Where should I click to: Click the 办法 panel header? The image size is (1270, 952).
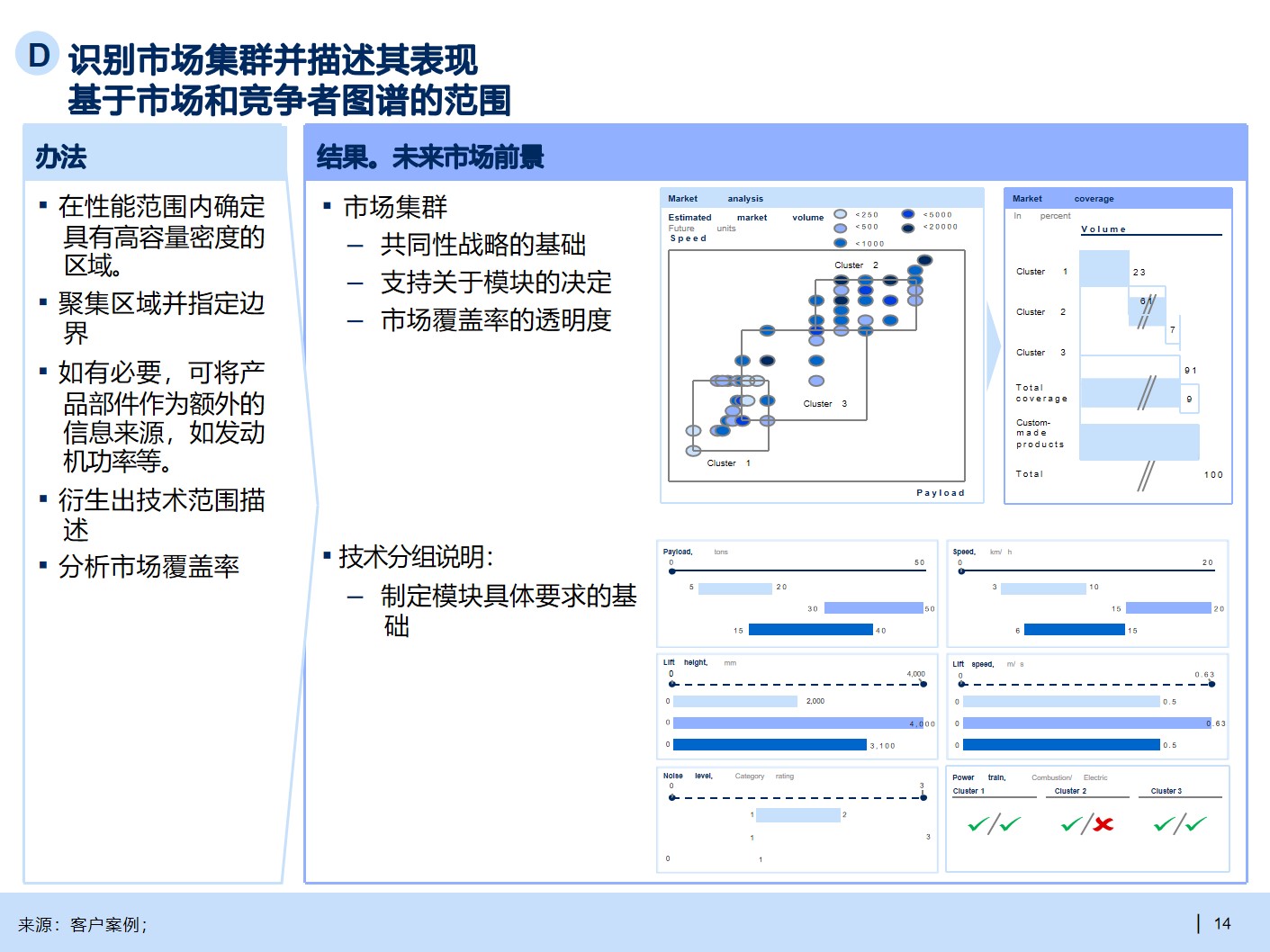[x=154, y=153]
